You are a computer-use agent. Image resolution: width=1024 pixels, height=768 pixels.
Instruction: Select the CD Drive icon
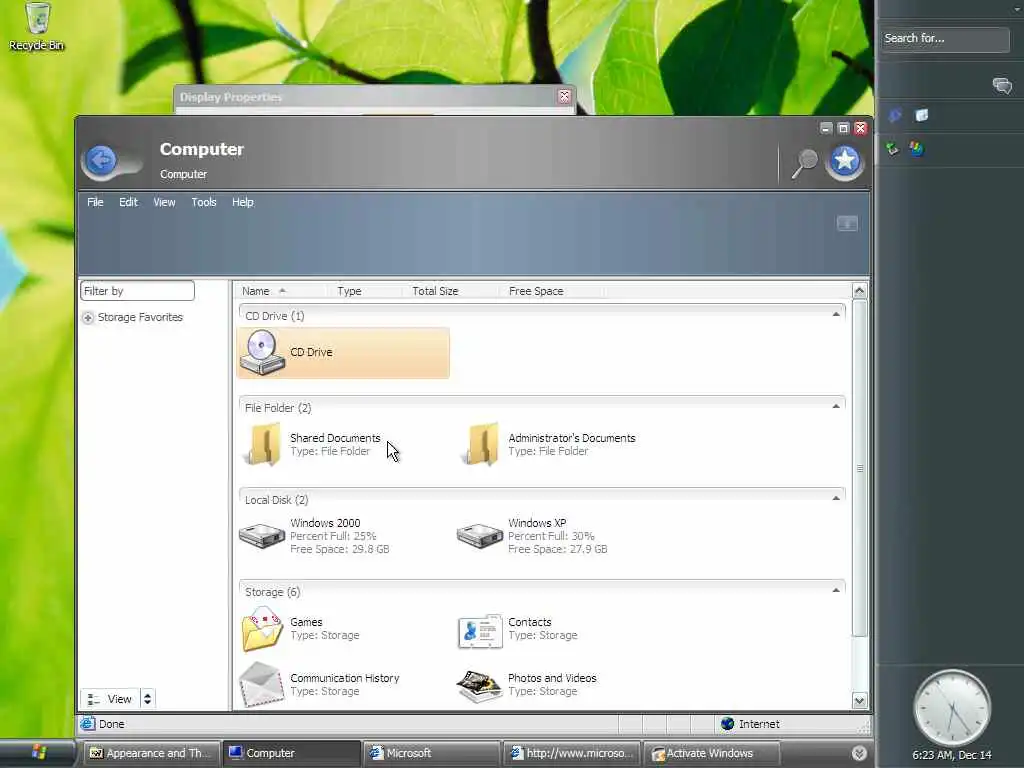[x=262, y=352]
